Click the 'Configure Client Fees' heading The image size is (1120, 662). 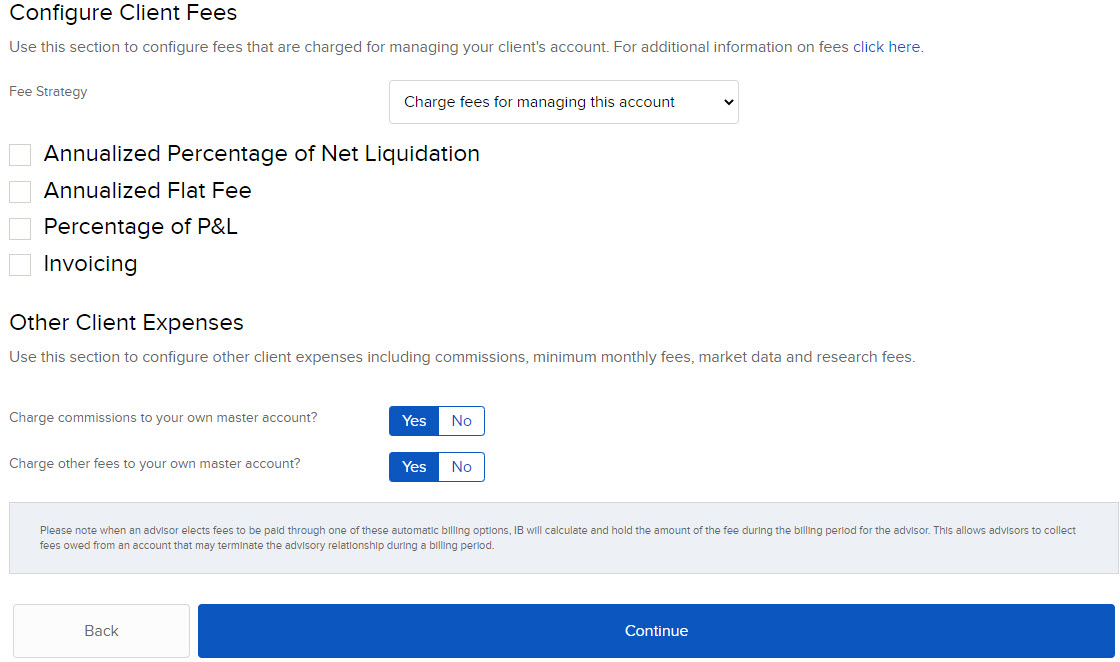click(123, 13)
